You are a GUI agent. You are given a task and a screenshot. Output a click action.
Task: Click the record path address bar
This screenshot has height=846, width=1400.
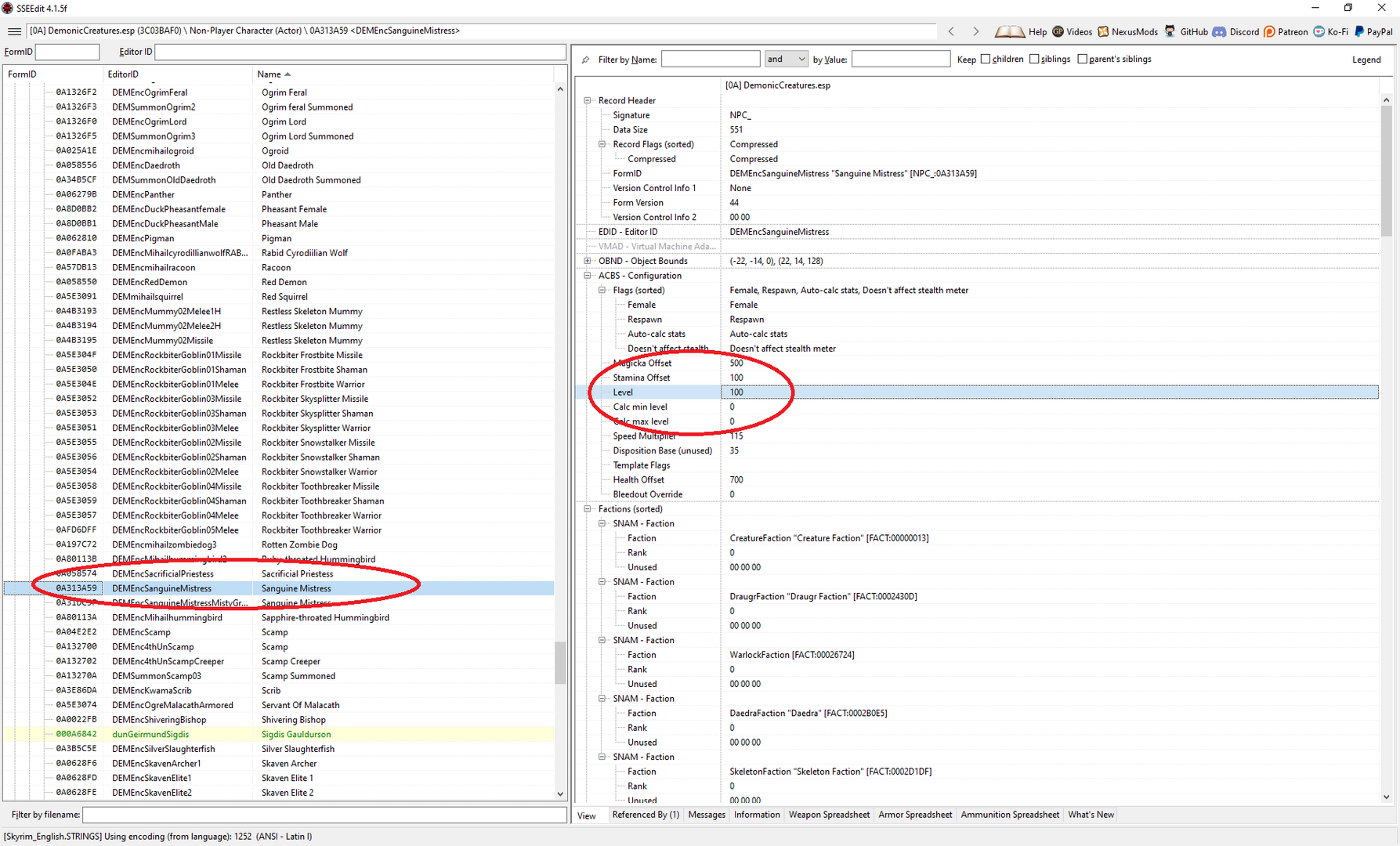[481, 31]
